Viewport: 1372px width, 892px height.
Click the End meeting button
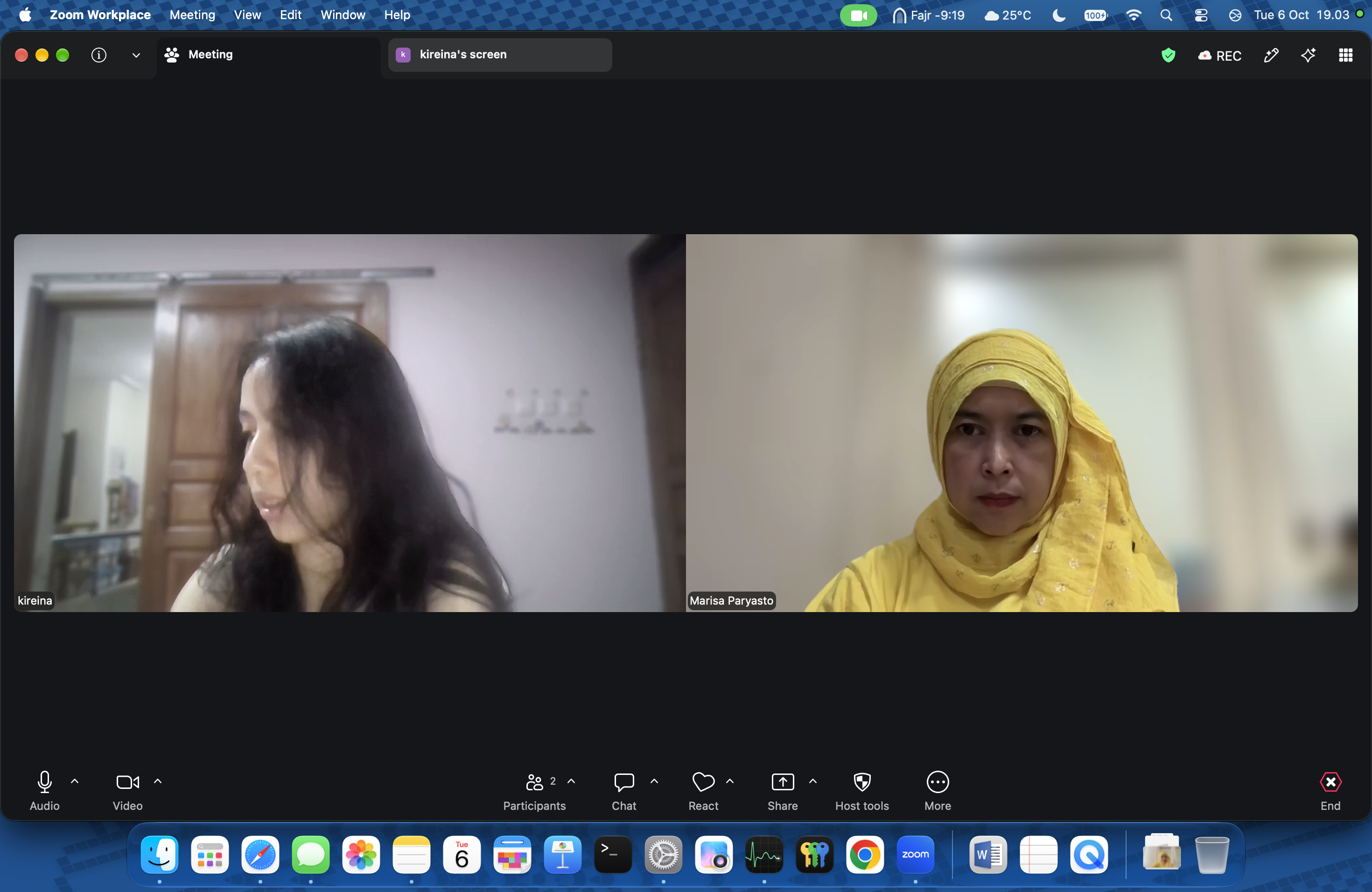pos(1330,791)
